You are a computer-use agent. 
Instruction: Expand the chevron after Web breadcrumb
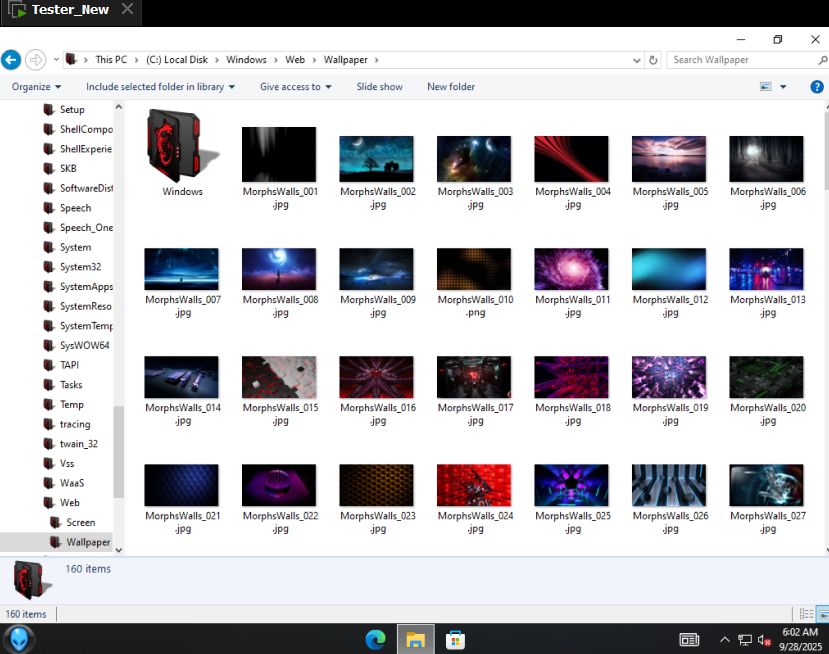(x=314, y=60)
